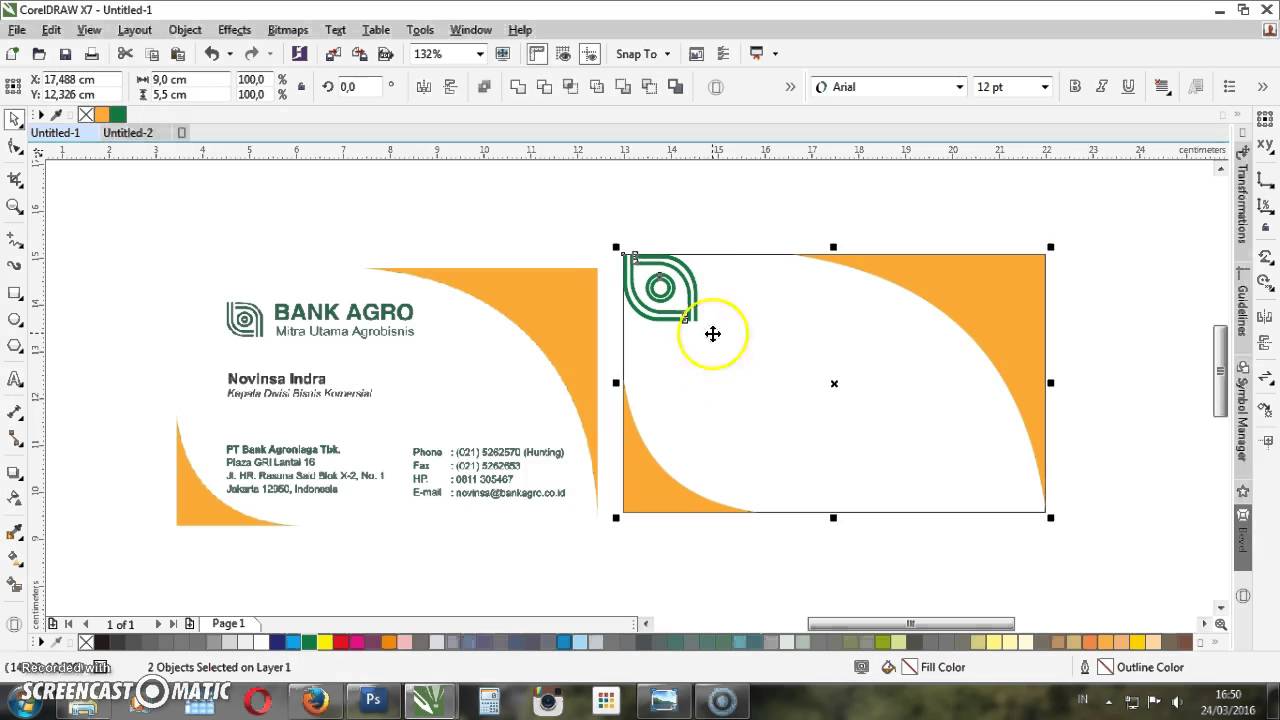Select the Zoom tool in toolbox
Image resolution: width=1280 pixels, height=720 pixels.
[14, 207]
